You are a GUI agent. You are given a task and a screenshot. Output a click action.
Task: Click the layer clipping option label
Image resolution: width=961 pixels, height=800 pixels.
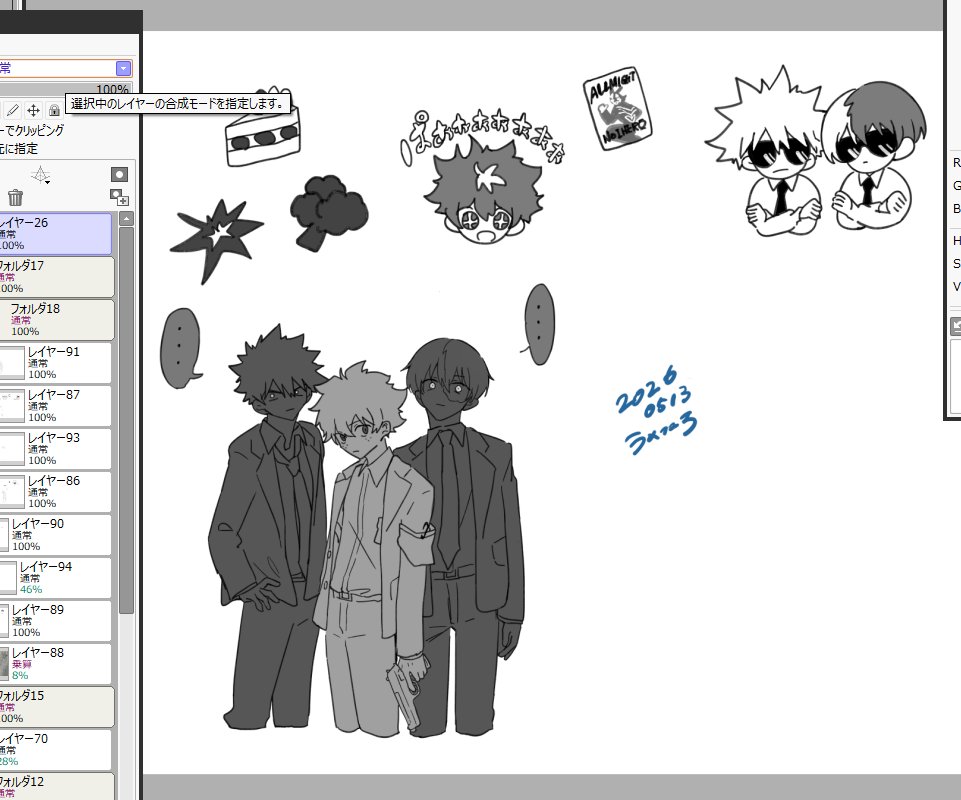(32, 130)
